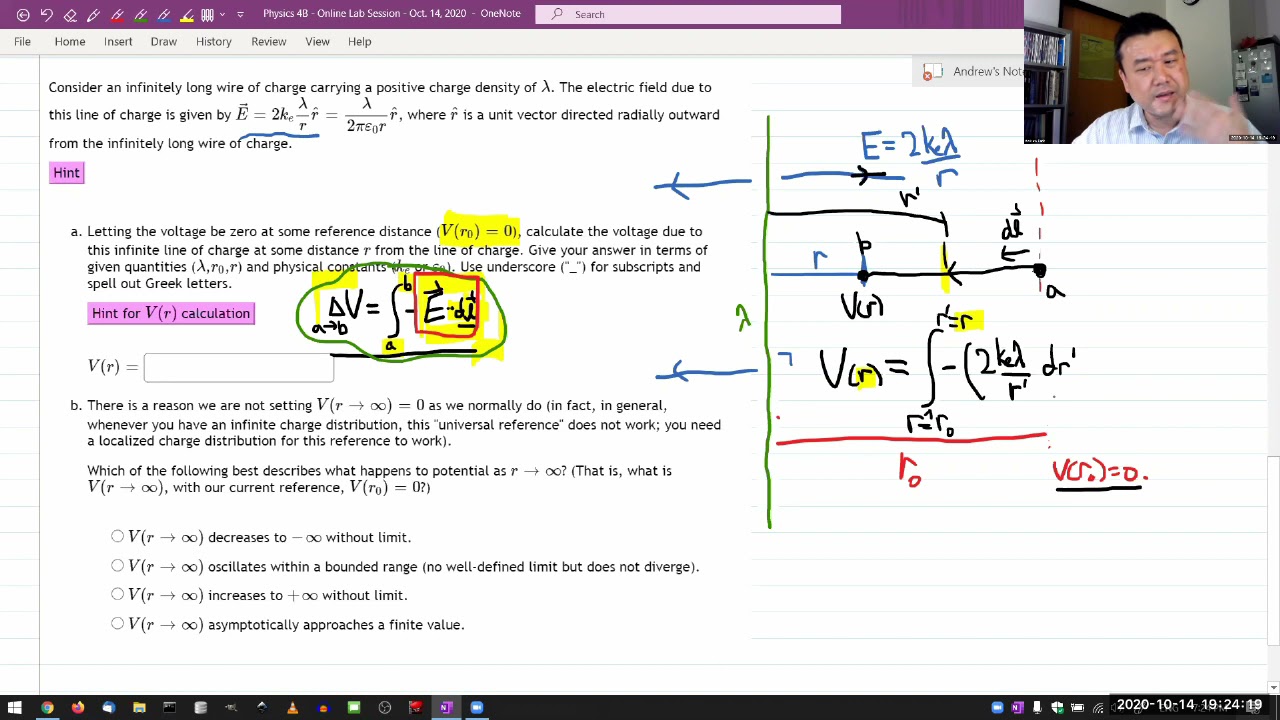Click the Undo icon
Image resolution: width=1280 pixels, height=720 pixels.
point(46,14)
